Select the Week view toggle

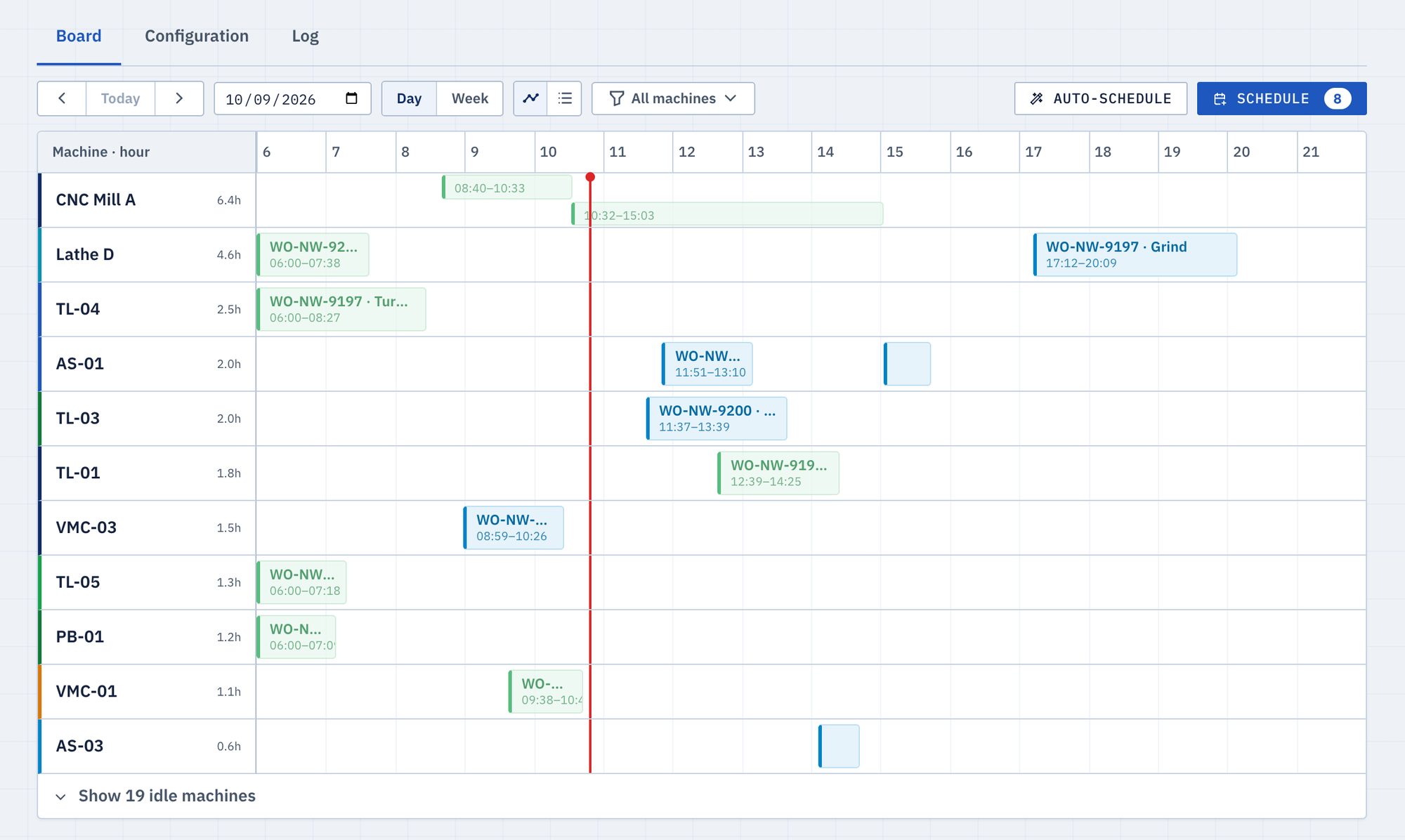tap(470, 98)
